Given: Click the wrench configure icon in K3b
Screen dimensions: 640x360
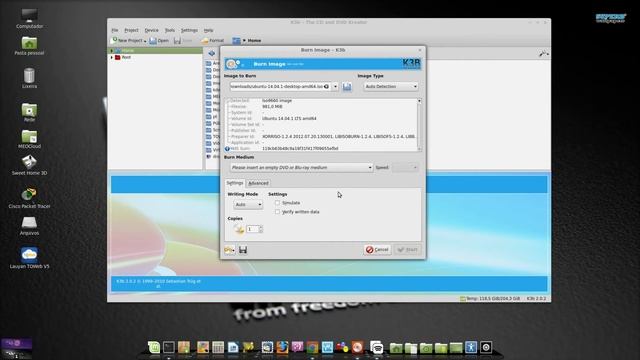Looking at the screenshot, I should [543, 53].
